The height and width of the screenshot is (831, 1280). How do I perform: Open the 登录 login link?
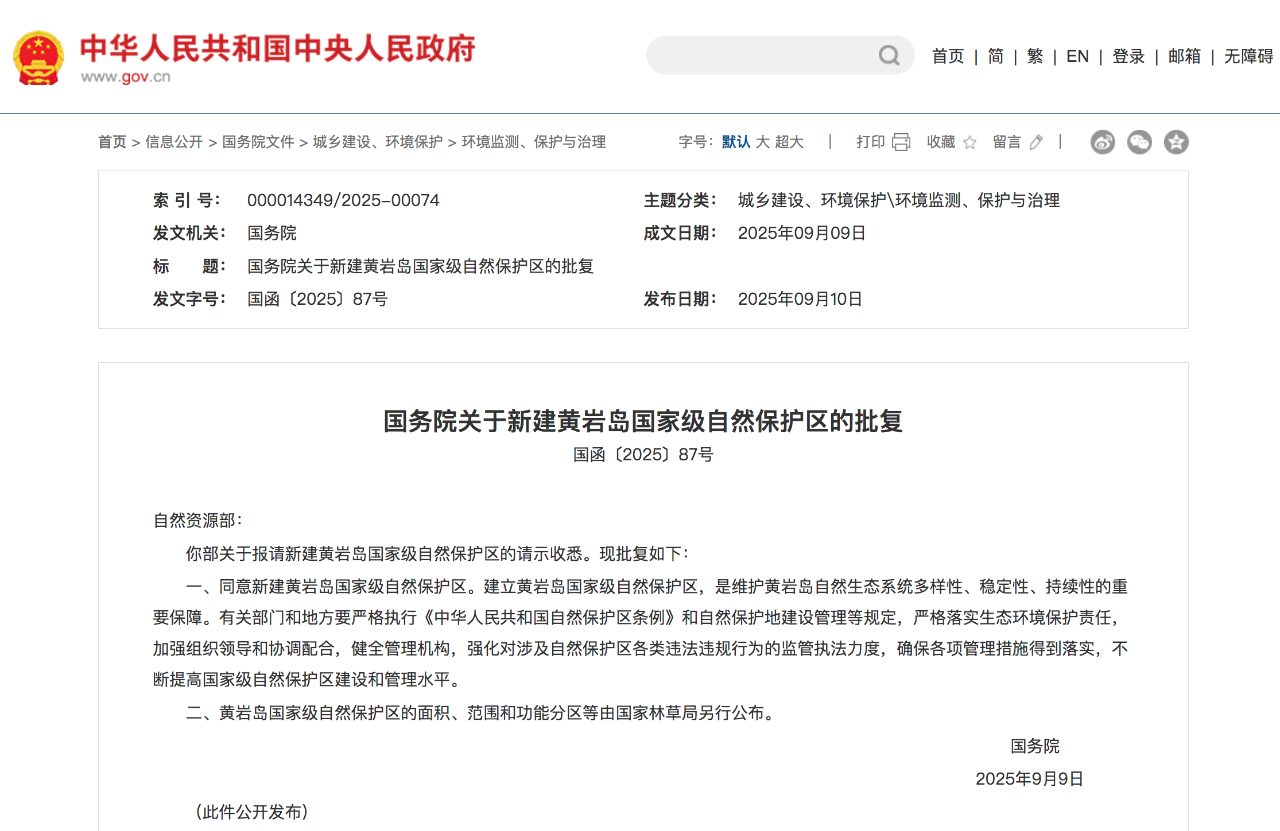pos(1129,56)
